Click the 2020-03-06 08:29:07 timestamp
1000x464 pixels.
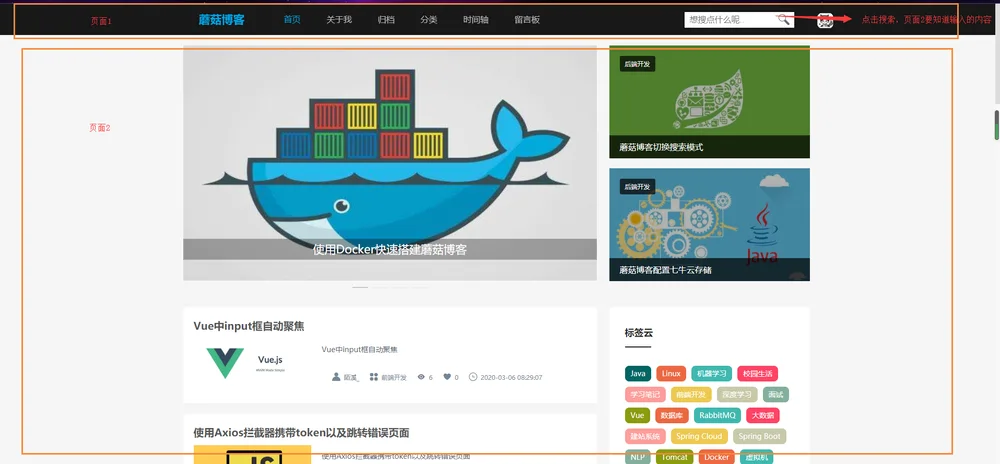(x=511, y=377)
